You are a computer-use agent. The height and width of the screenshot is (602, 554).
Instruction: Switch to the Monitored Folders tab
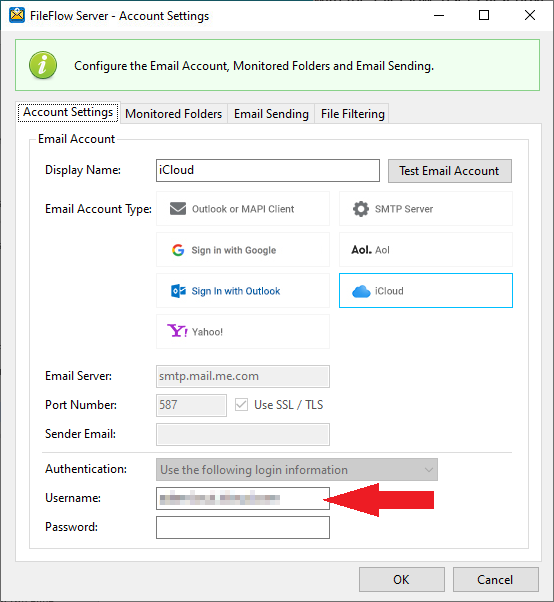[174, 114]
